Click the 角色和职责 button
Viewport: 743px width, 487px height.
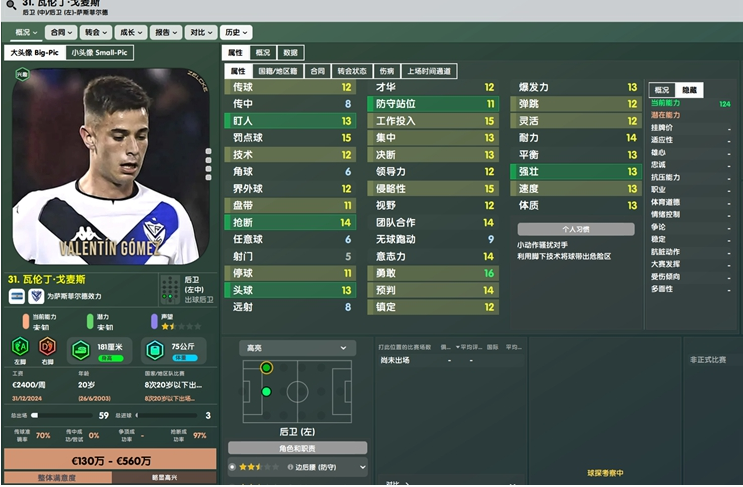pos(297,448)
